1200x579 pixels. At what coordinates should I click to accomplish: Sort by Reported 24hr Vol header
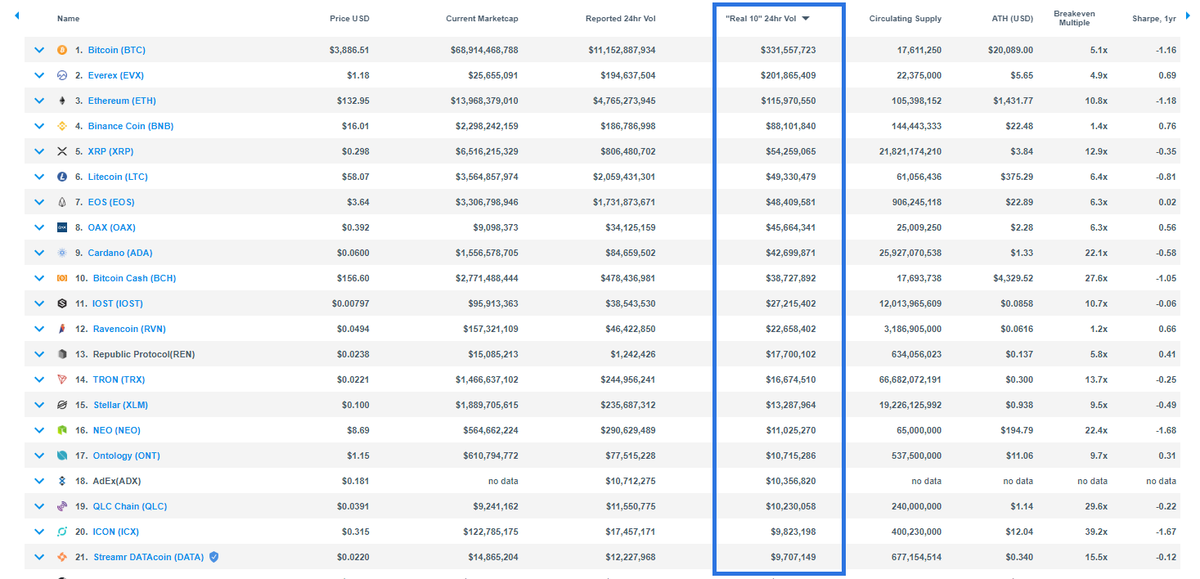pos(621,19)
